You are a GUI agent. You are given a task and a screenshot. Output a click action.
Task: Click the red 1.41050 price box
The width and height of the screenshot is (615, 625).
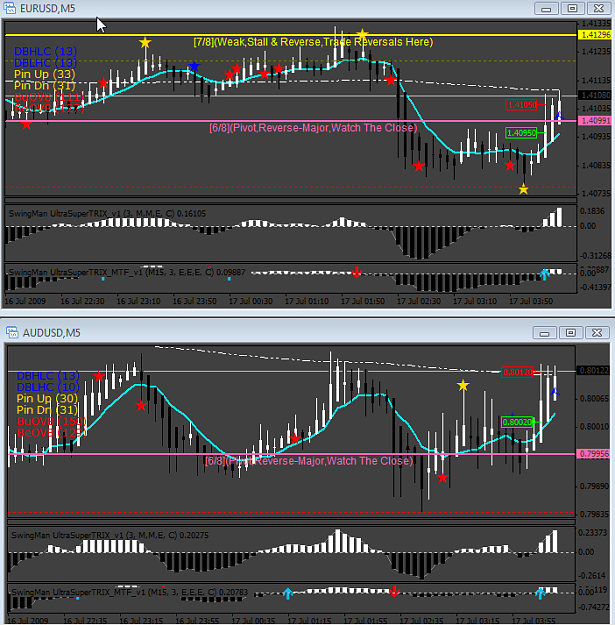point(521,105)
